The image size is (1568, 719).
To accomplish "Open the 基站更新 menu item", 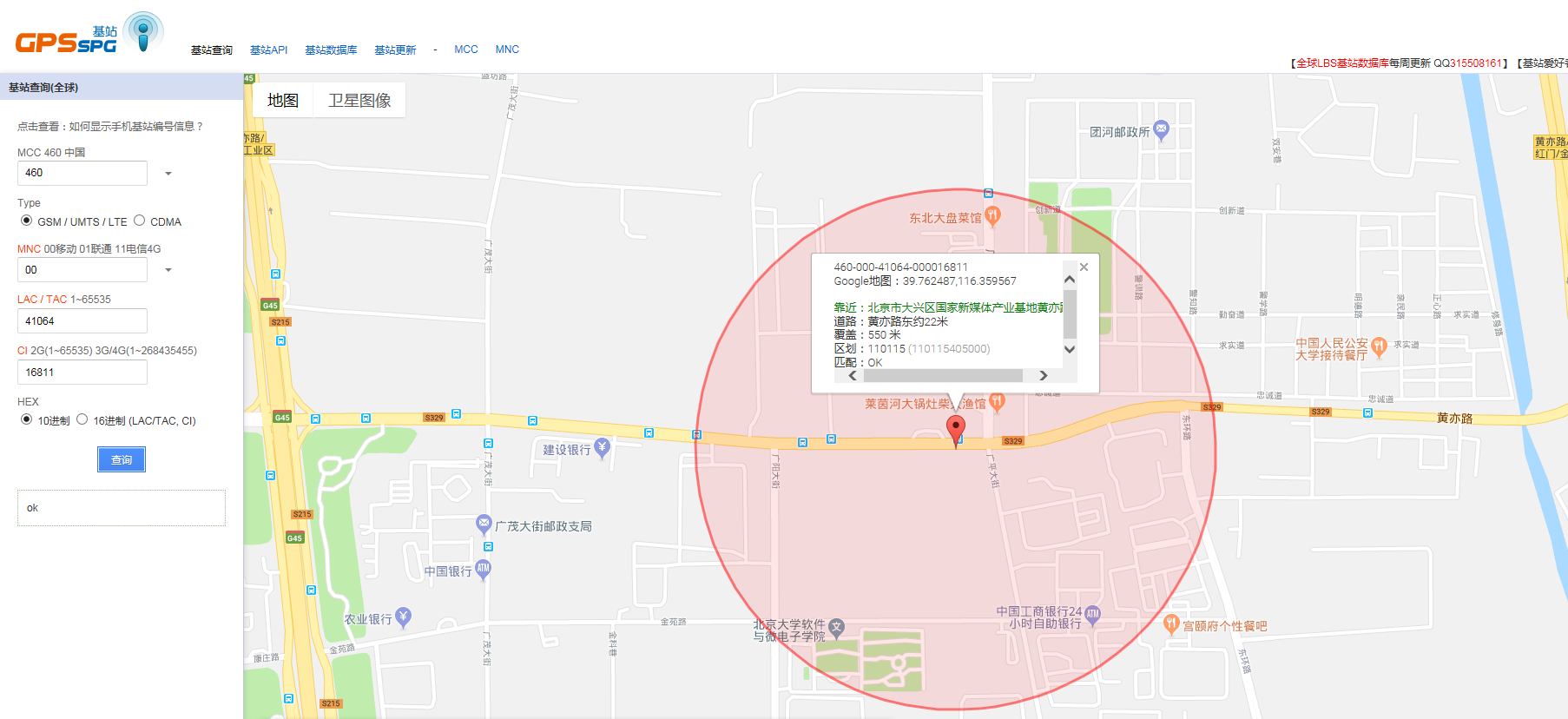I will pos(395,50).
